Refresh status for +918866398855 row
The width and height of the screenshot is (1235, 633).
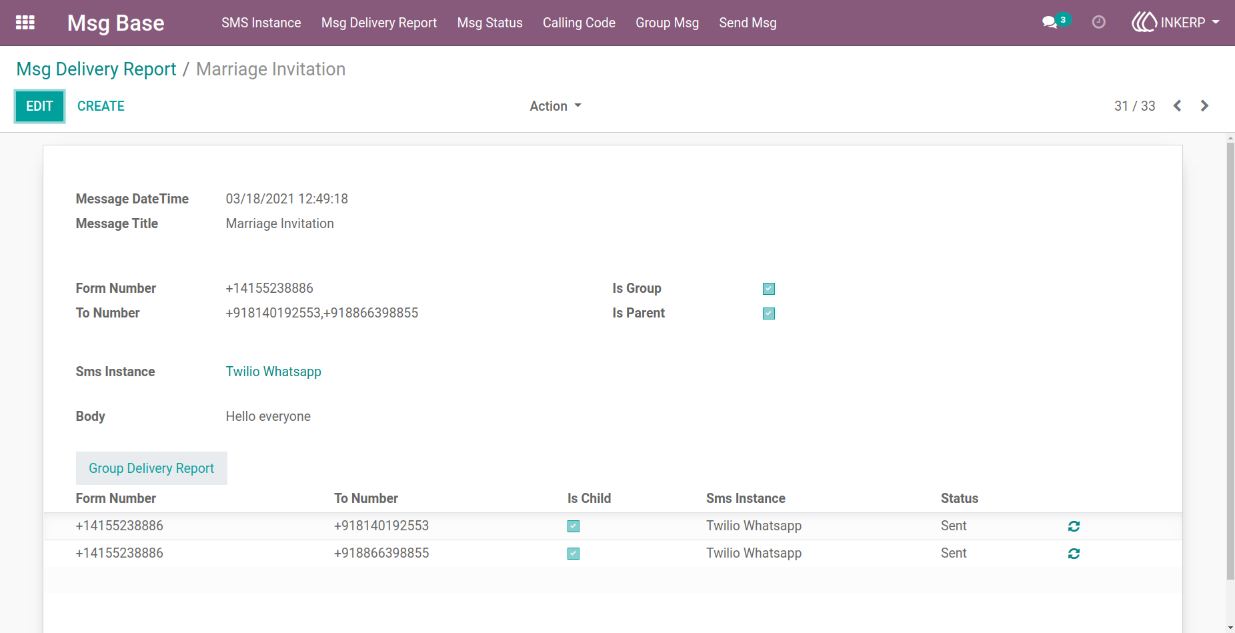(1074, 553)
